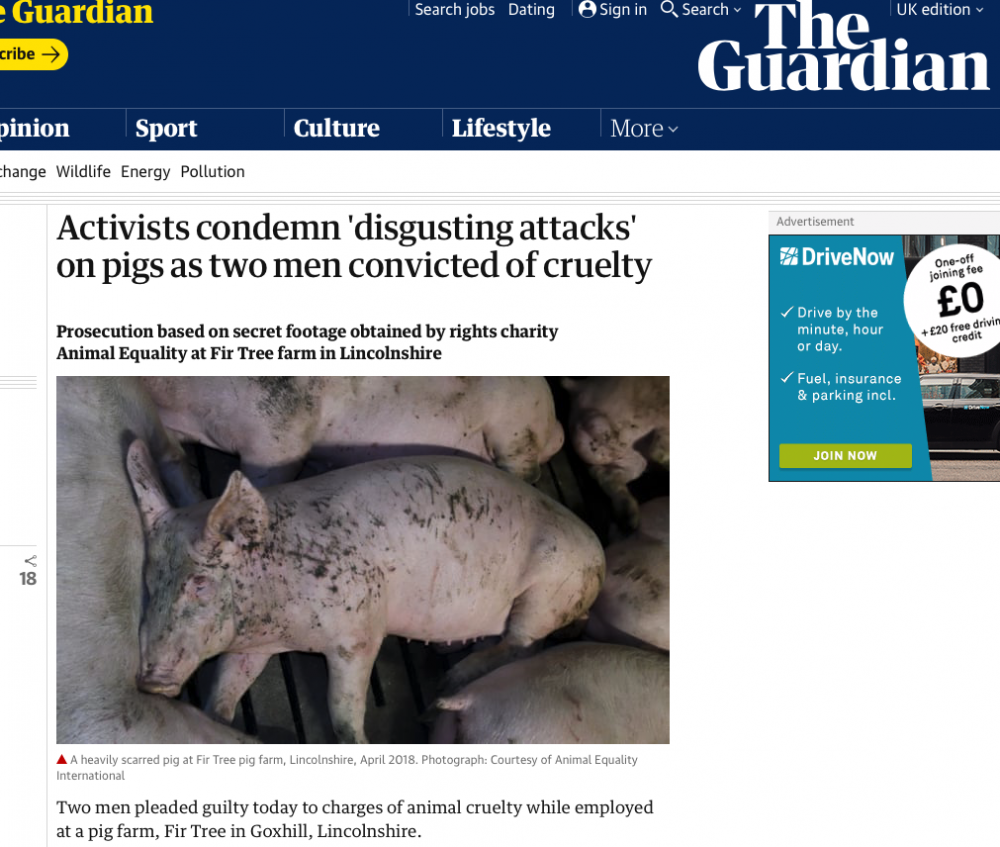The width and height of the screenshot is (1000, 847).
Task: Go to the Wildlife subsection link
Action: [83, 172]
